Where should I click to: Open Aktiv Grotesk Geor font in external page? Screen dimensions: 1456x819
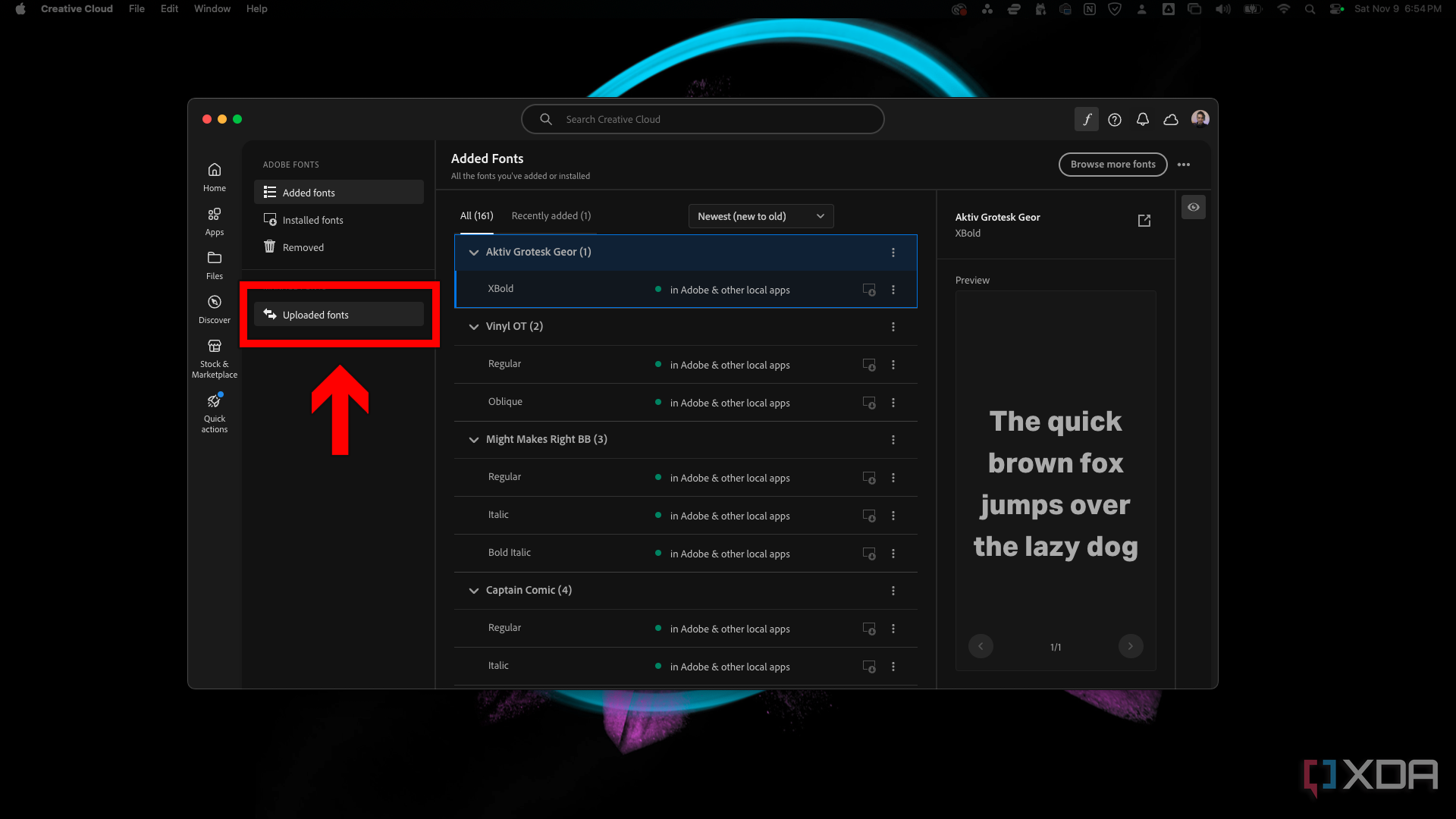click(x=1144, y=220)
